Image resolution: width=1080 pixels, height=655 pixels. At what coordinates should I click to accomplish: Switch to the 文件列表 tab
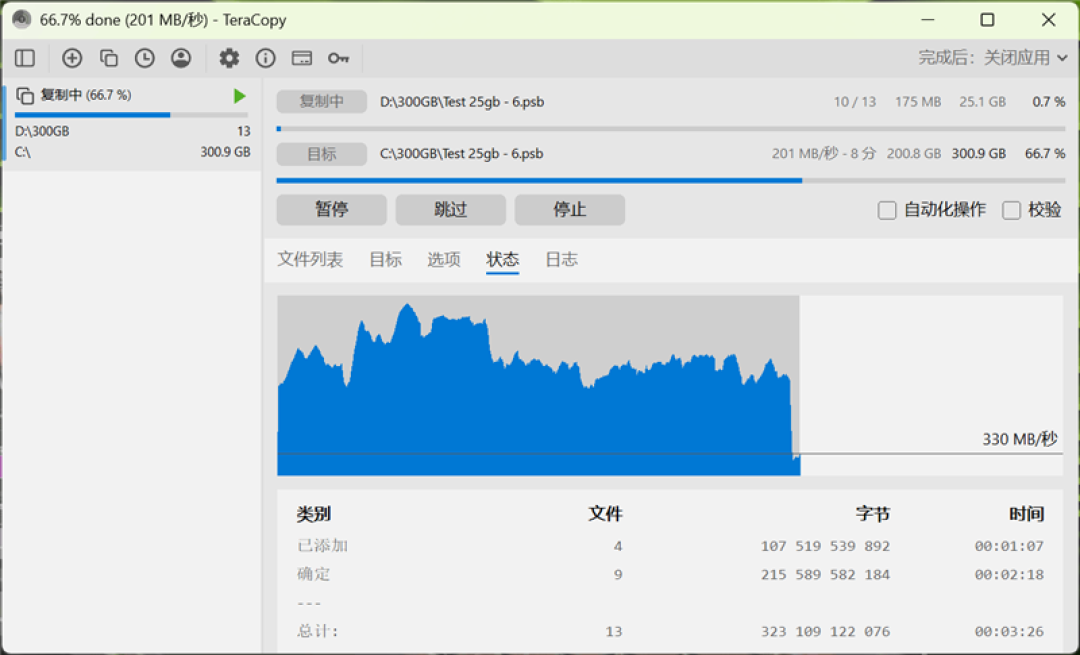pos(310,260)
